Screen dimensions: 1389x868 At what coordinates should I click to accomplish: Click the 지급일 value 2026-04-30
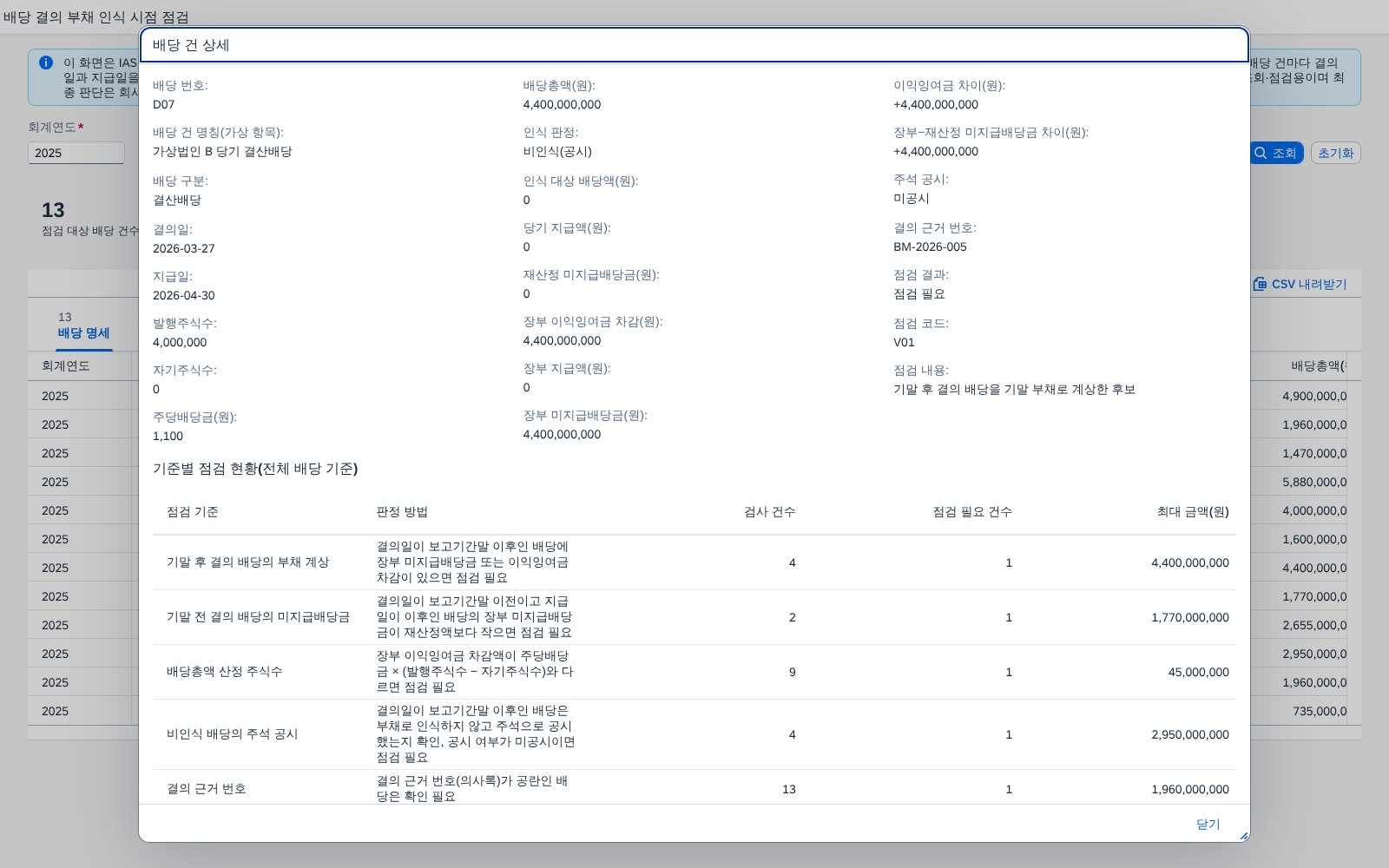(x=184, y=295)
